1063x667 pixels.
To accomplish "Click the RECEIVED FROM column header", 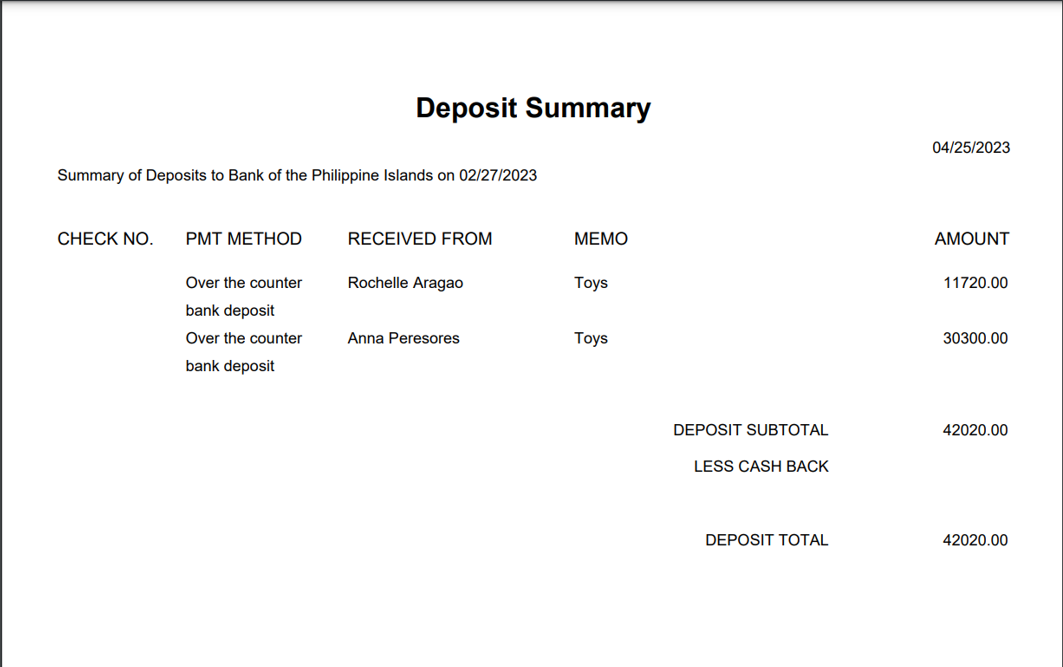I will click(x=420, y=239).
